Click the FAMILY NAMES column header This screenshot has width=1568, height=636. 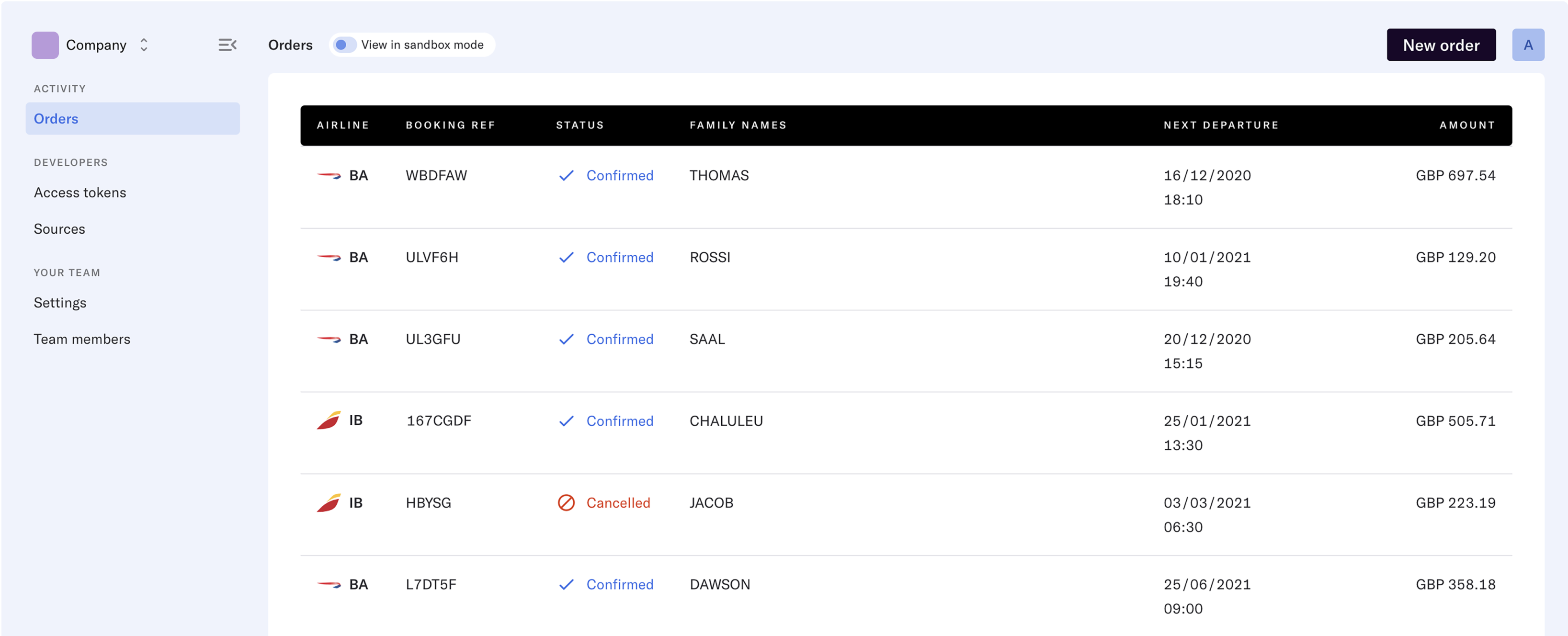coord(738,125)
